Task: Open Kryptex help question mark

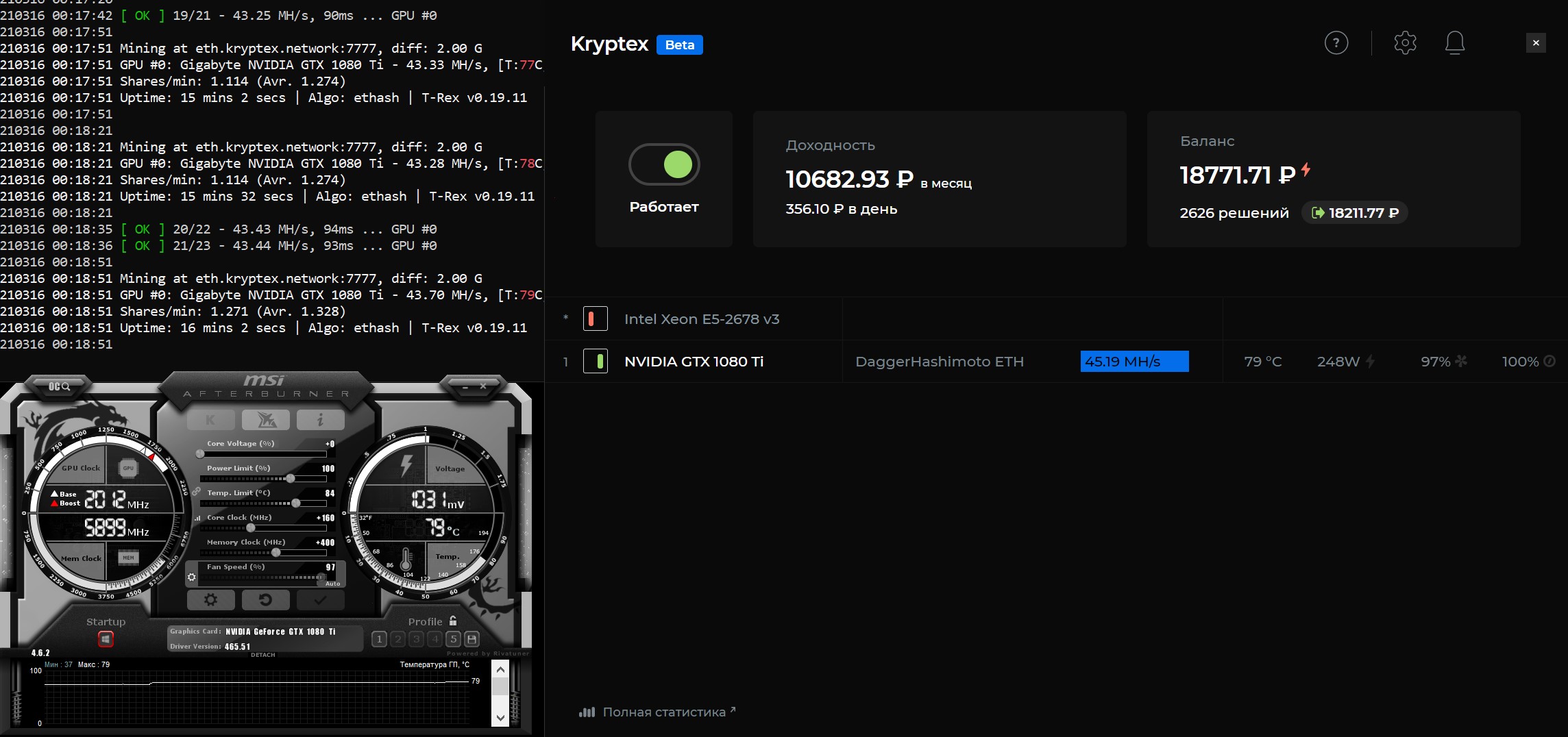Action: (x=1336, y=42)
